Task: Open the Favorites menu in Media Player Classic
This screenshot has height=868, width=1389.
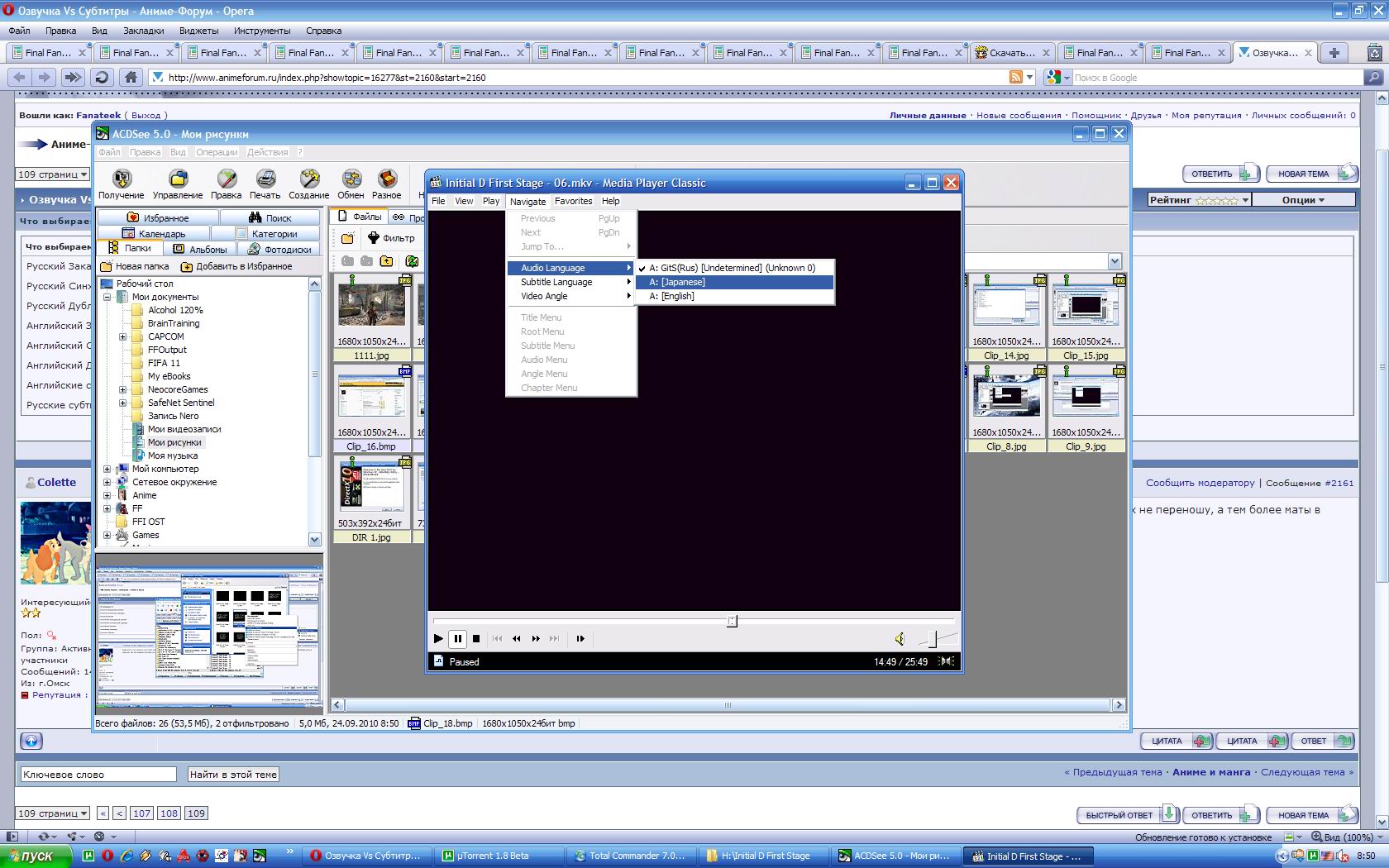Action: [x=573, y=201]
